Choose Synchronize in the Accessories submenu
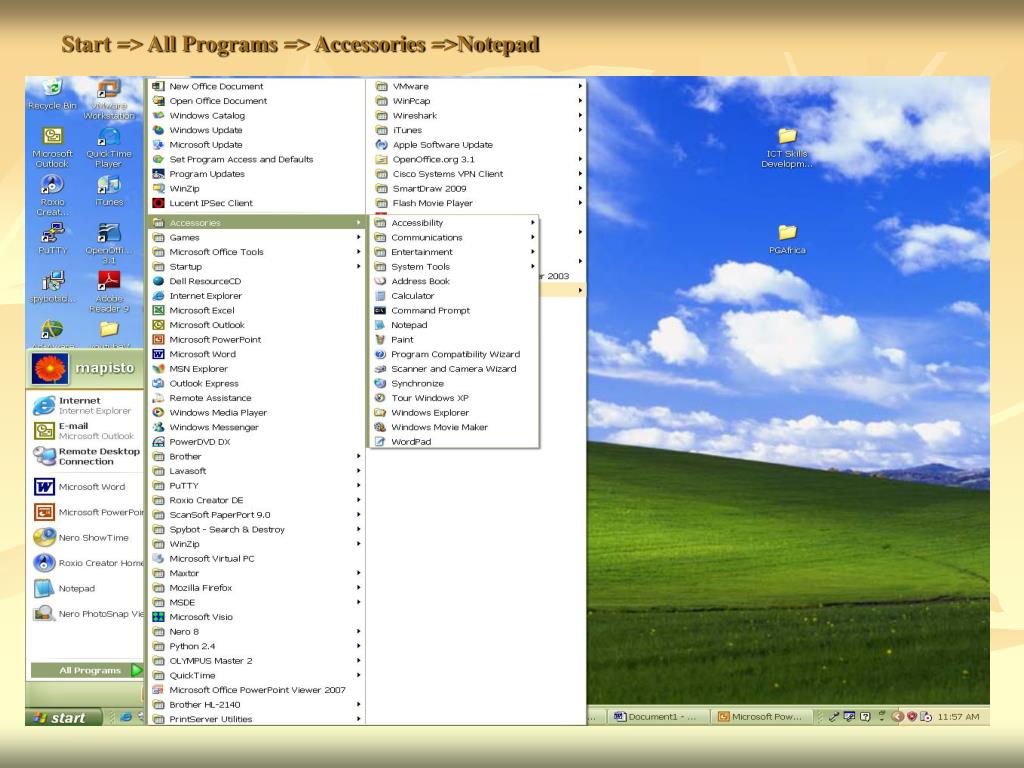 pyautogui.click(x=455, y=383)
